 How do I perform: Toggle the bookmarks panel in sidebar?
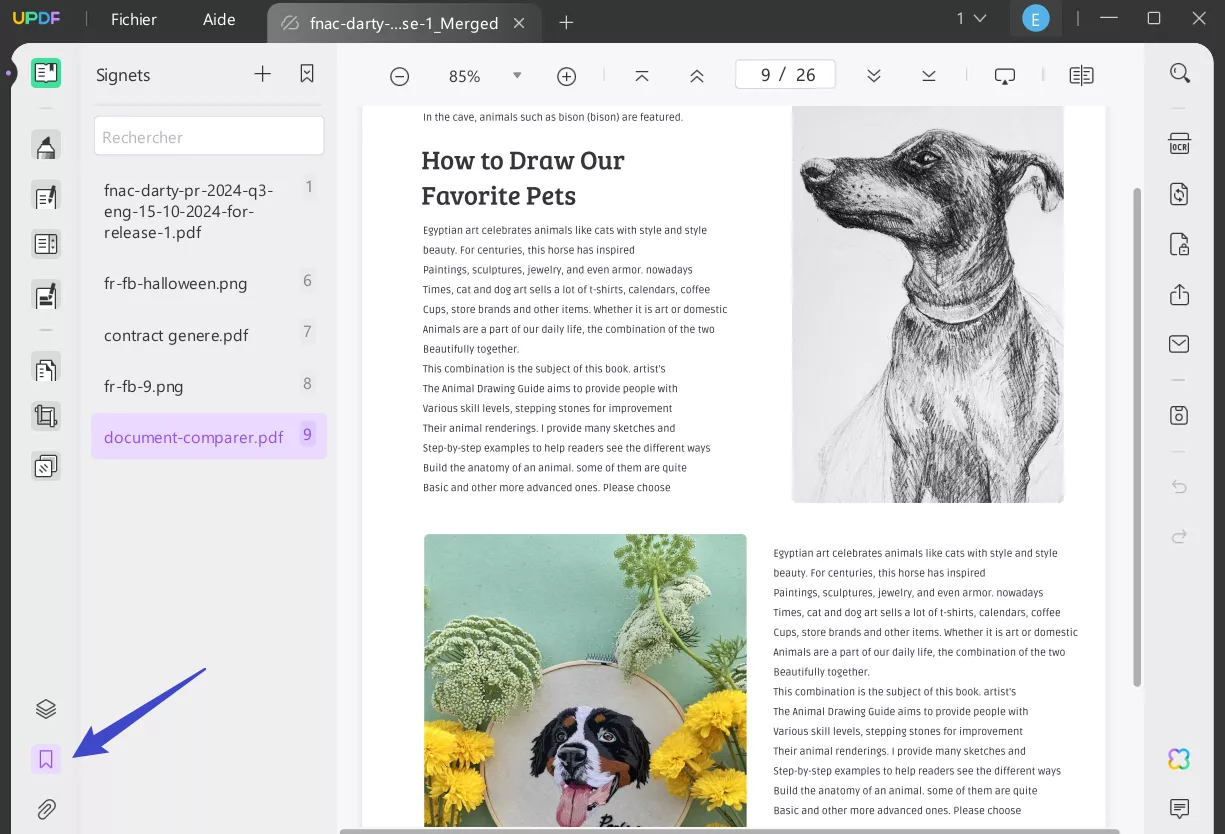click(46, 759)
